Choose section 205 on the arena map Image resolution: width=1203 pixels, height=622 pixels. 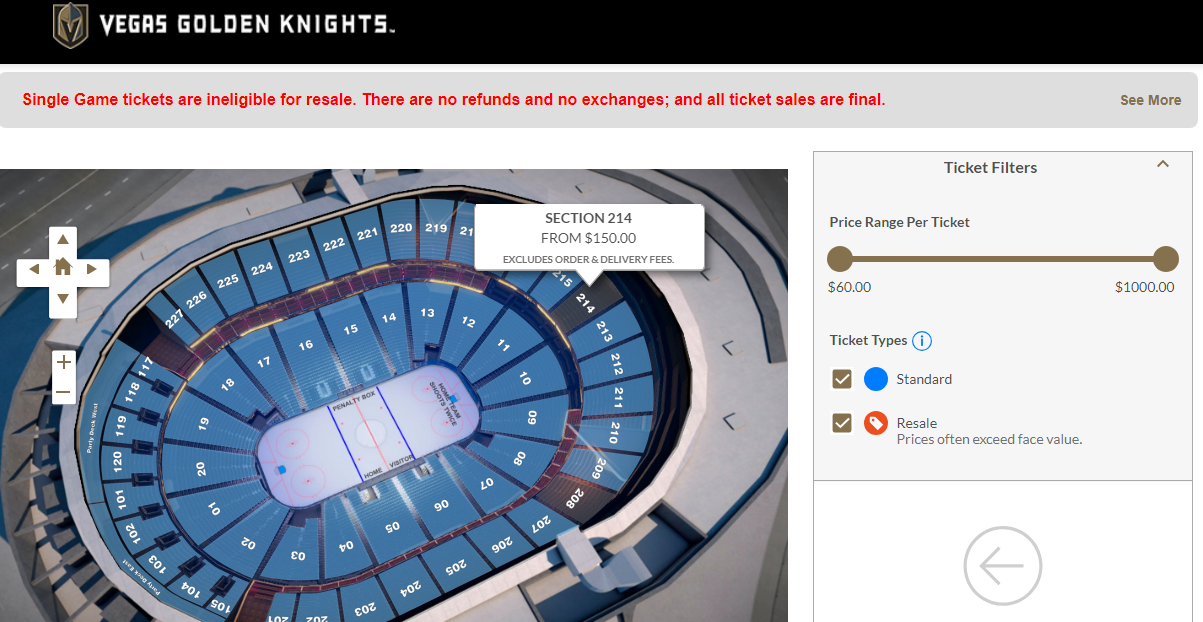[455, 567]
